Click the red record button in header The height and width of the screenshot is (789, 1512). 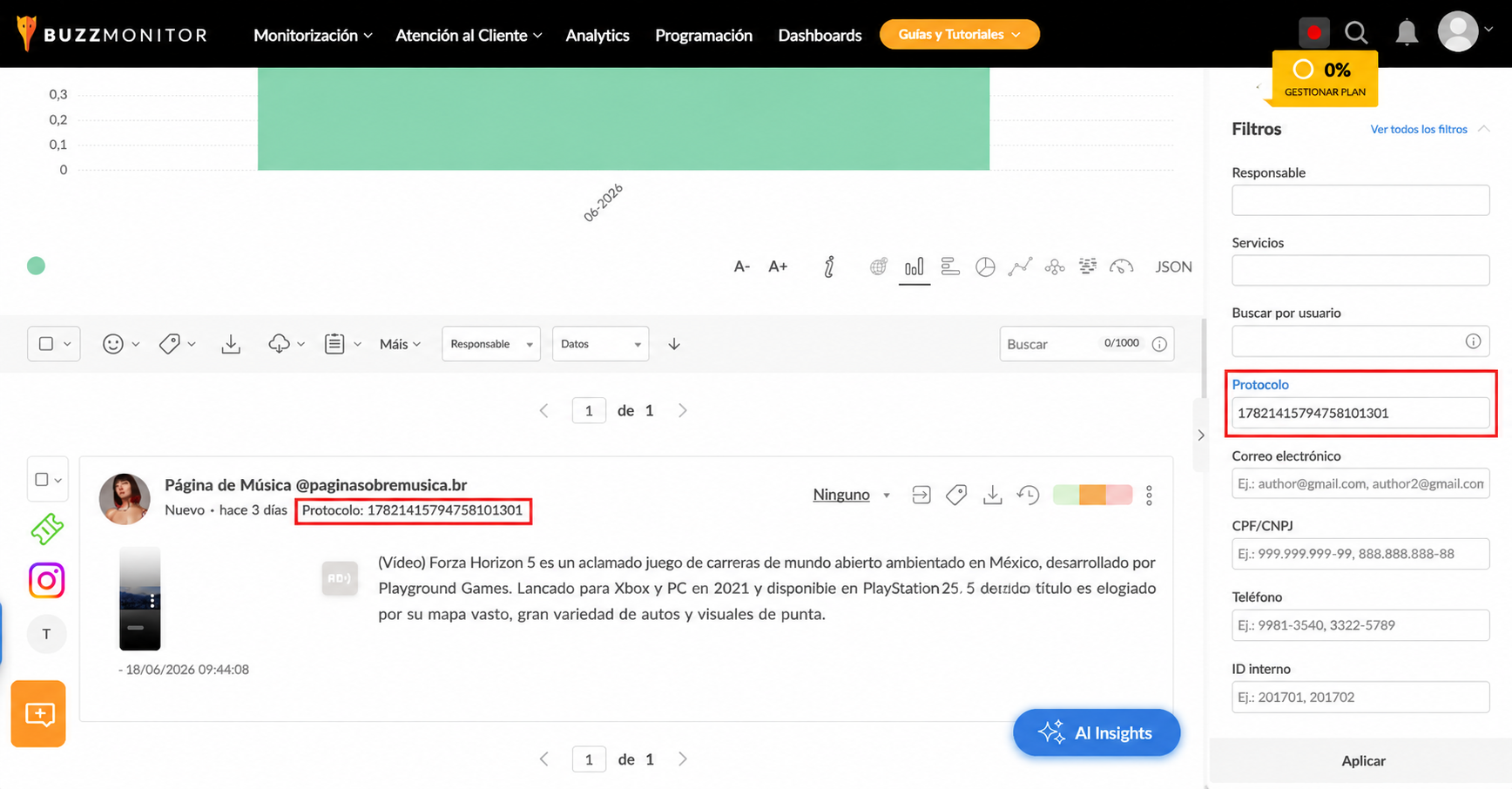(1313, 33)
